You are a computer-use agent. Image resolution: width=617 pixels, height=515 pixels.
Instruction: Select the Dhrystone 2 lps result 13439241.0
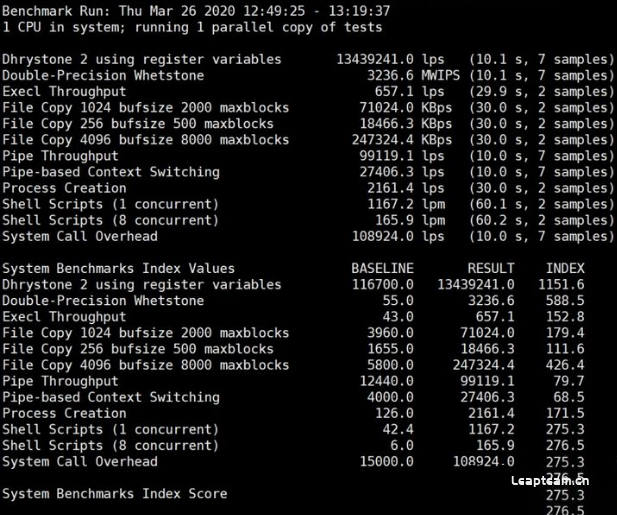375,59
